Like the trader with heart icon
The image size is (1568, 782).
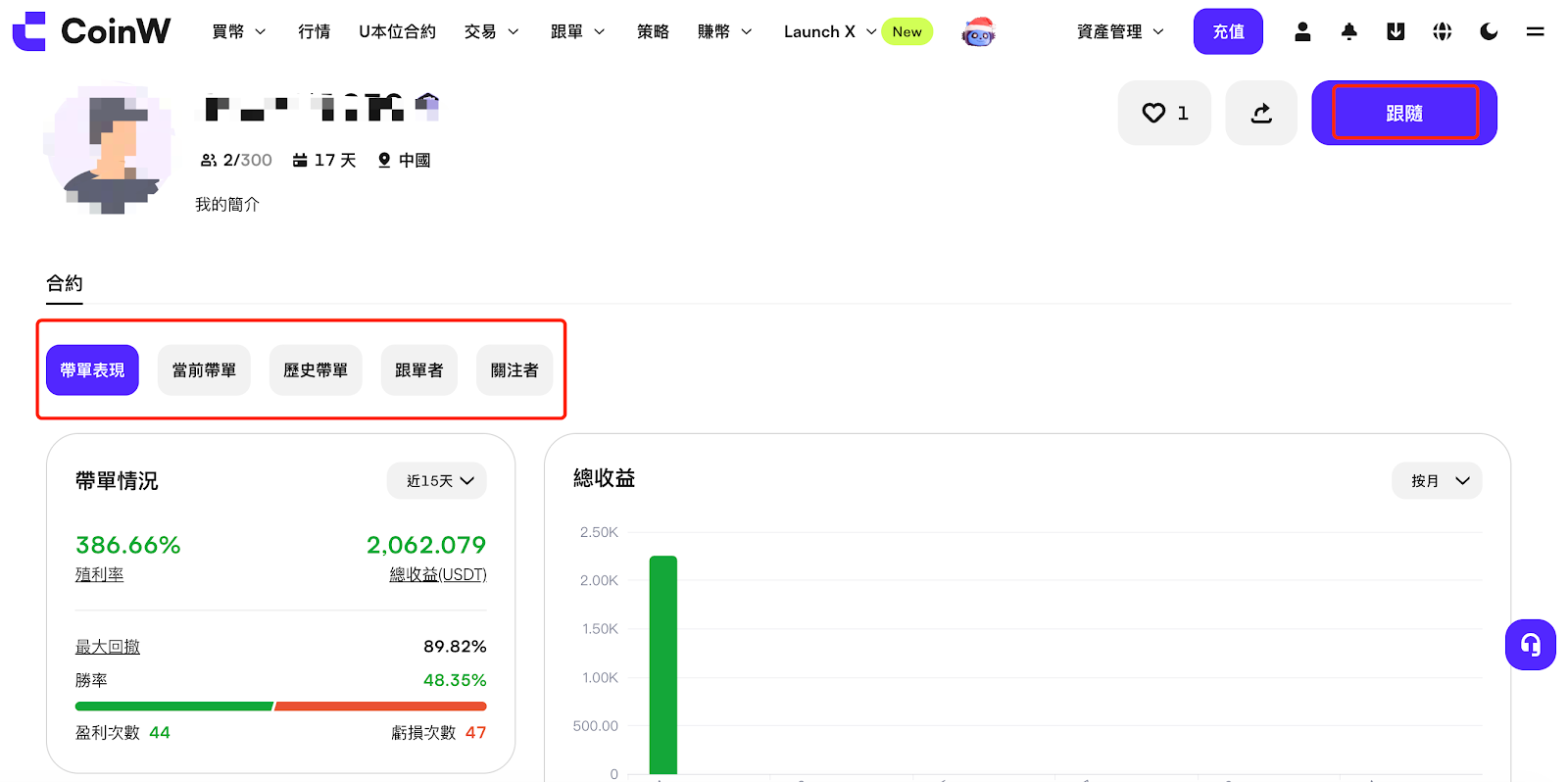pyautogui.click(x=1164, y=113)
